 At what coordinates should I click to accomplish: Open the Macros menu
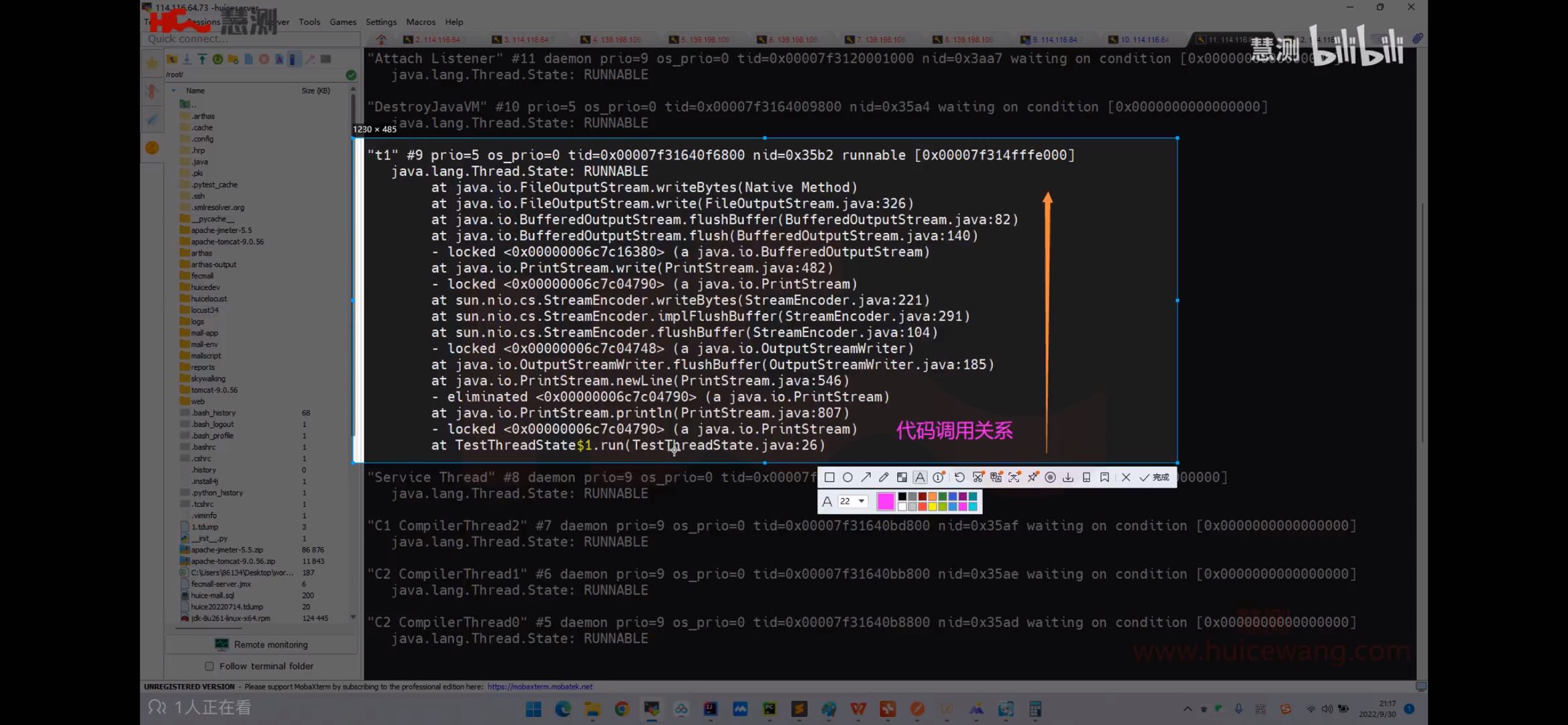pyautogui.click(x=421, y=21)
